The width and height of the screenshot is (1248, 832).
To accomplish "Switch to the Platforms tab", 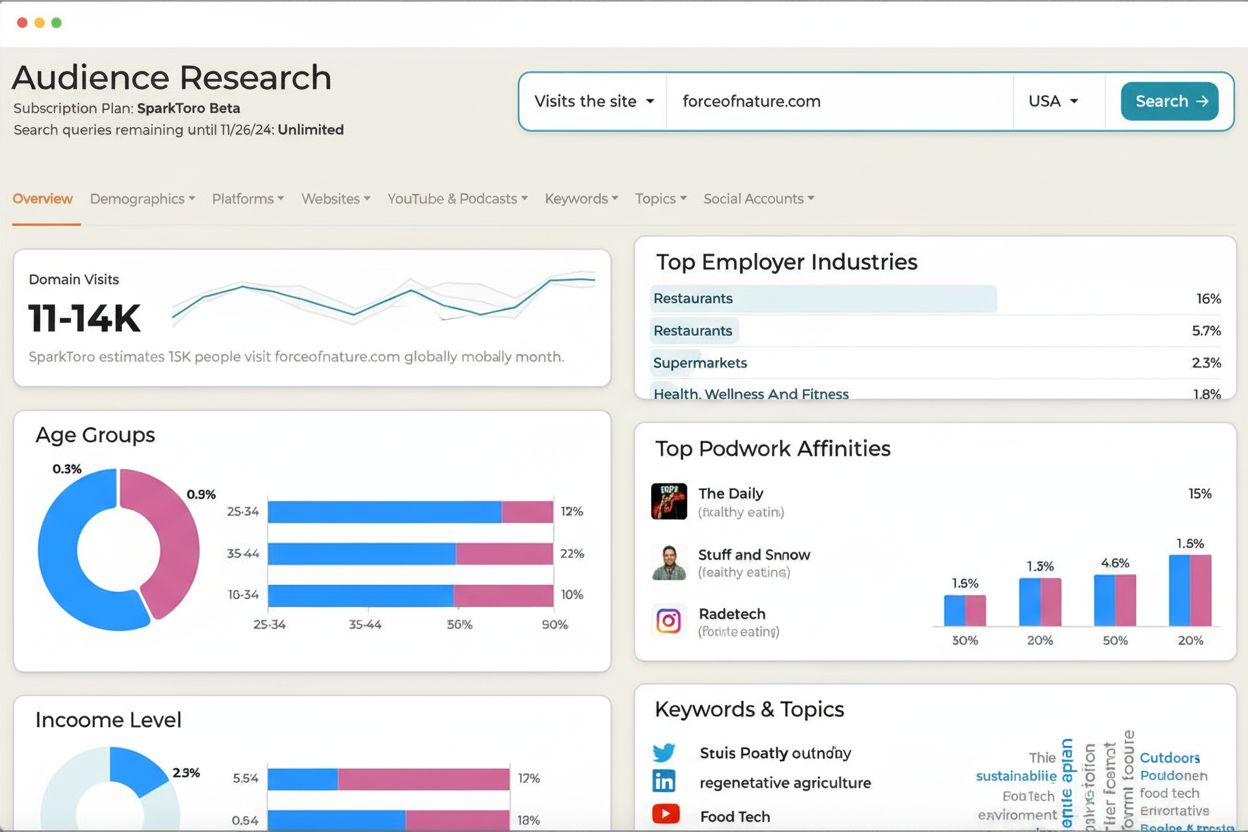I will [x=247, y=198].
